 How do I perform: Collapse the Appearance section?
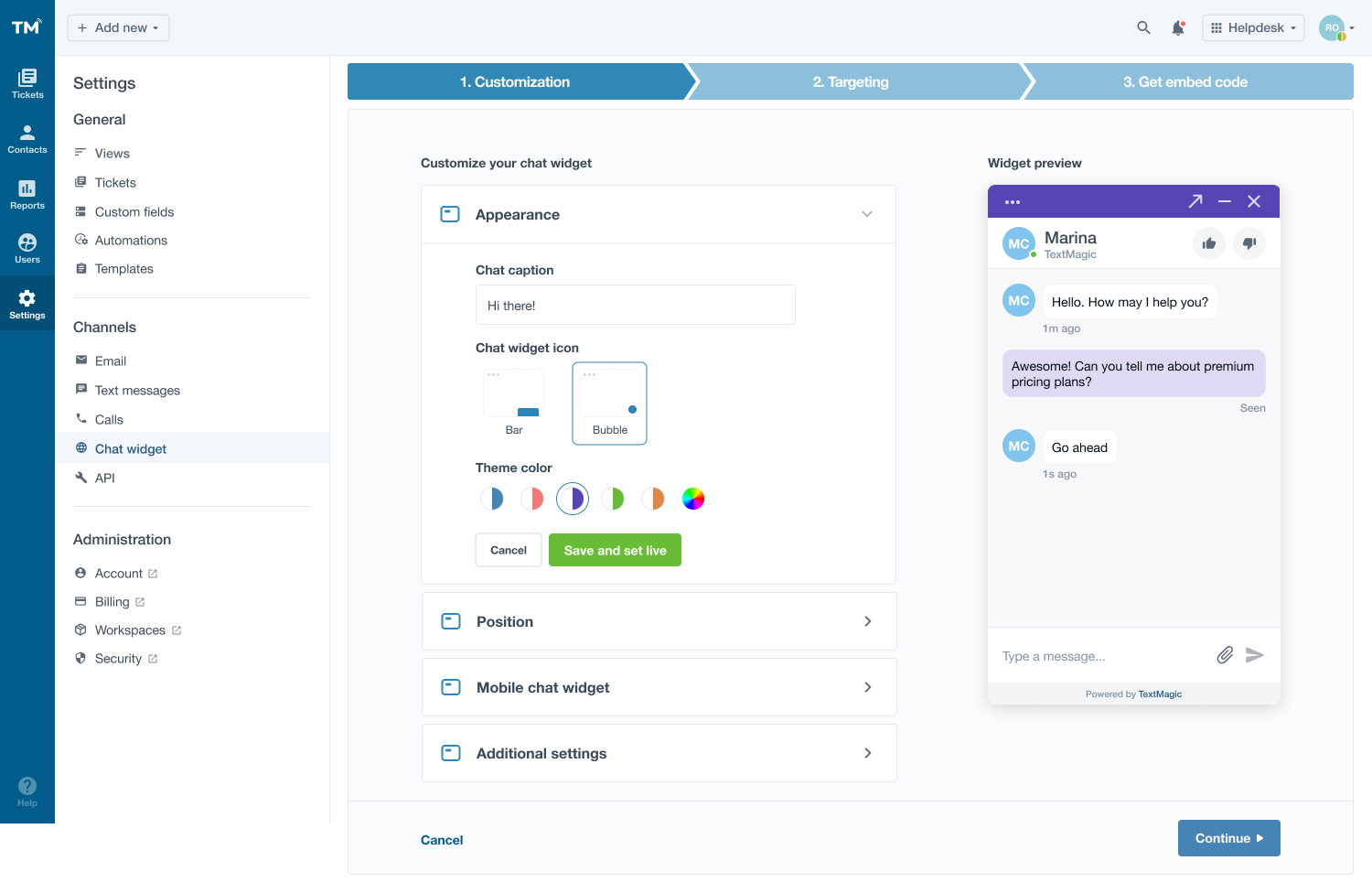pos(866,214)
